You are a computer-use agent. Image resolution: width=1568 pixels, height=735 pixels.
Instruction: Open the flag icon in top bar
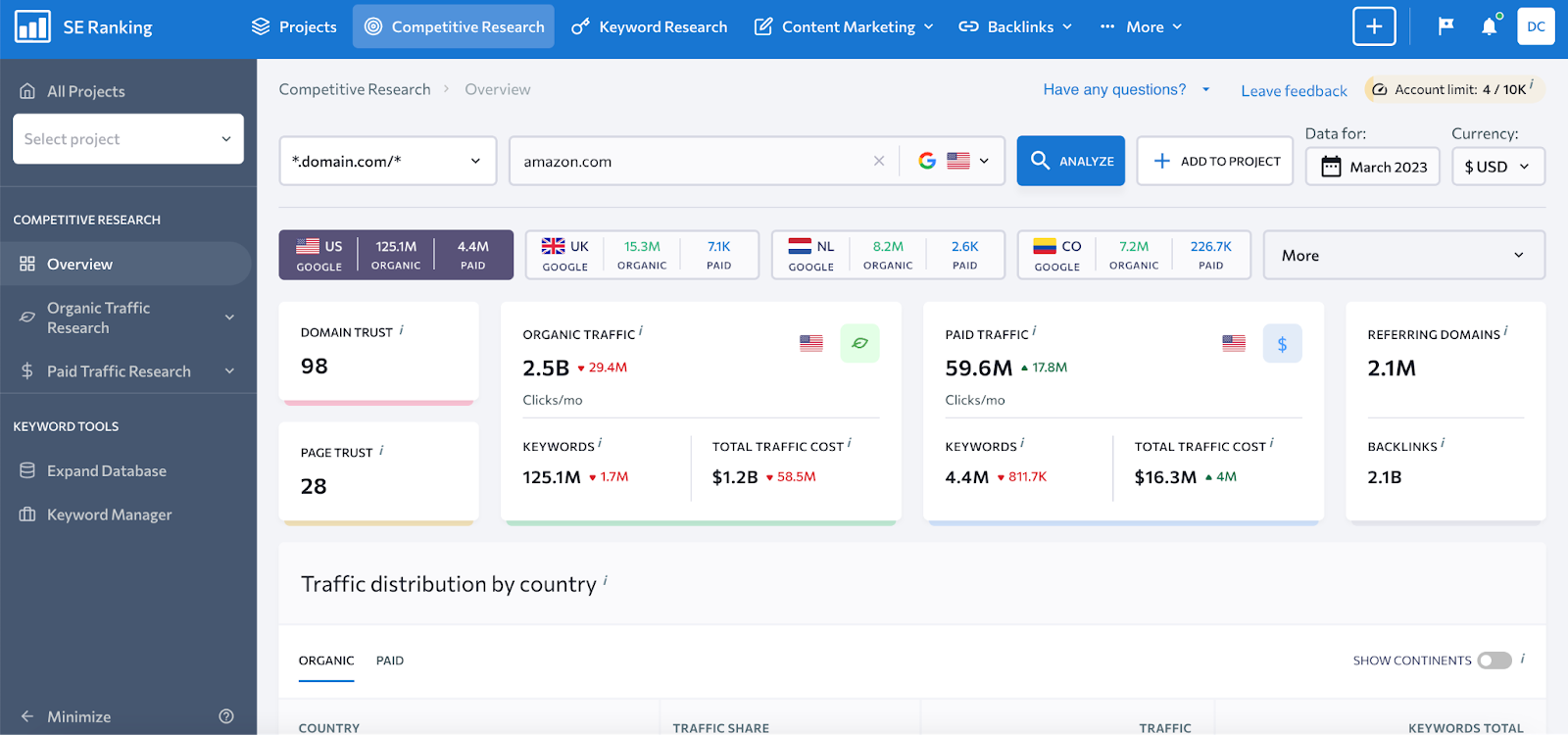(x=1445, y=26)
